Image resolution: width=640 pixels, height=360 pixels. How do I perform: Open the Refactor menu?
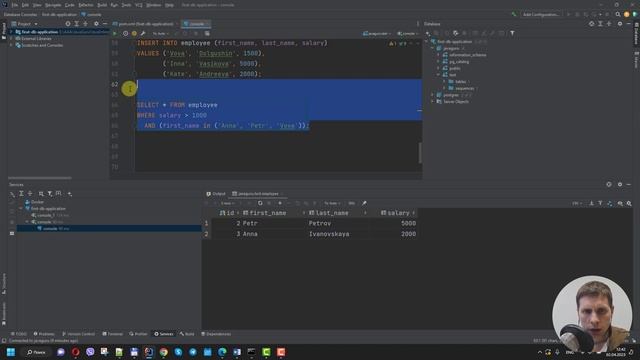[x=86, y=5]
